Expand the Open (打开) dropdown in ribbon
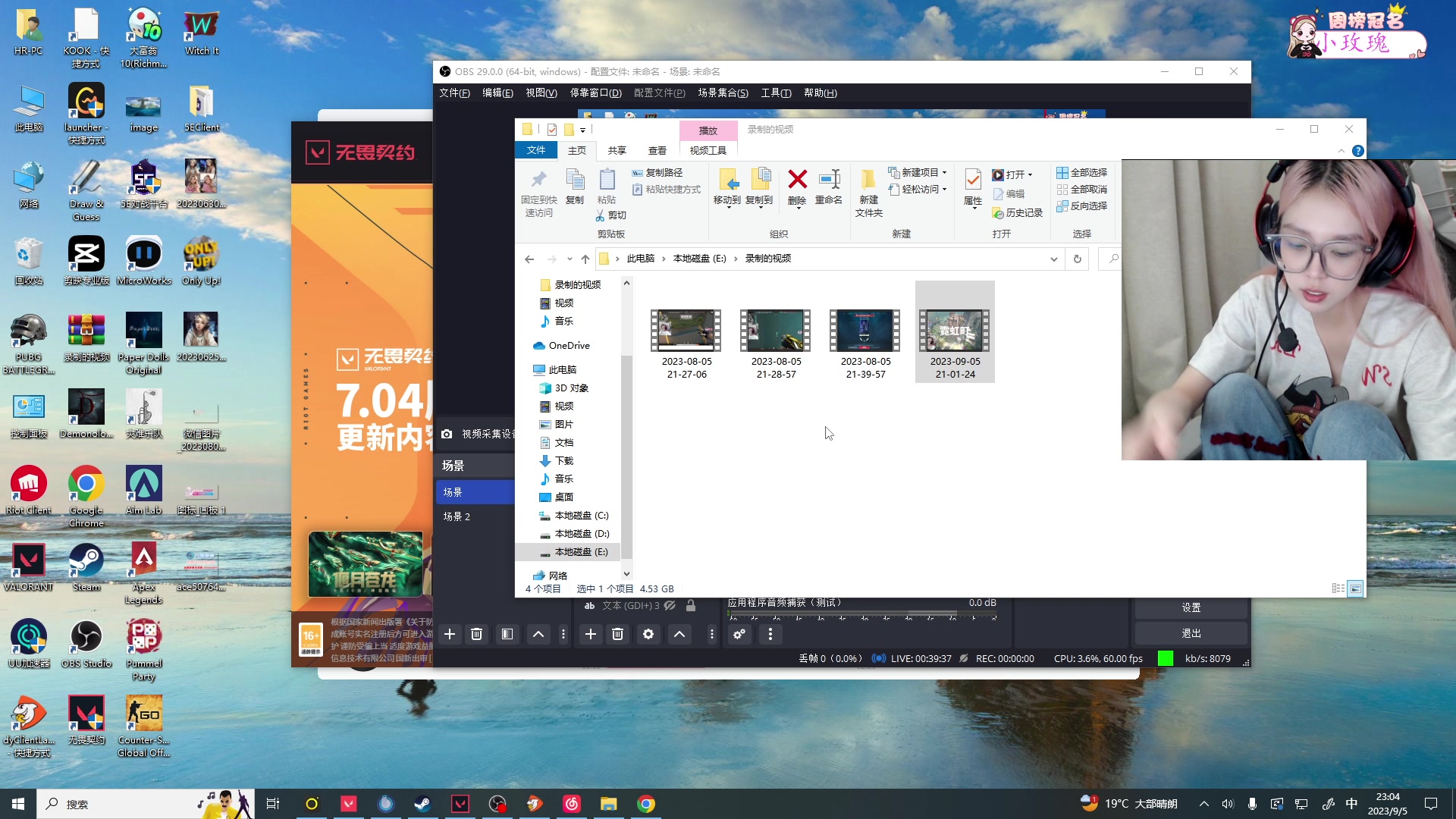 [x=1012, y=174]
